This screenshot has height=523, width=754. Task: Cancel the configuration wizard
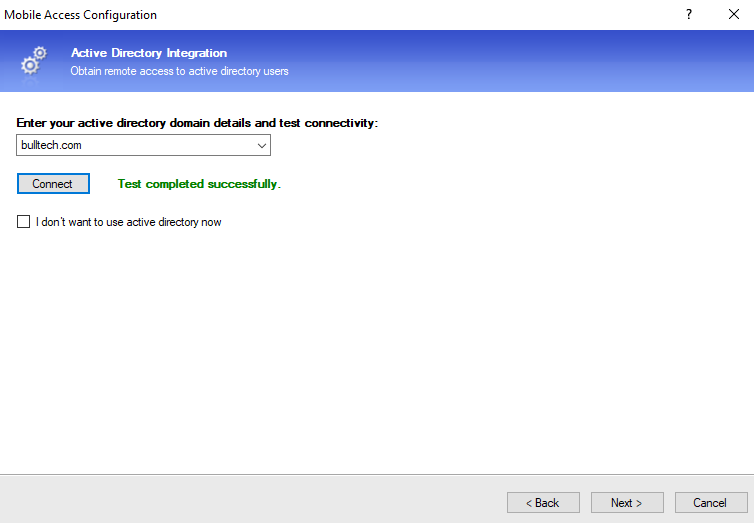(711, 502)
